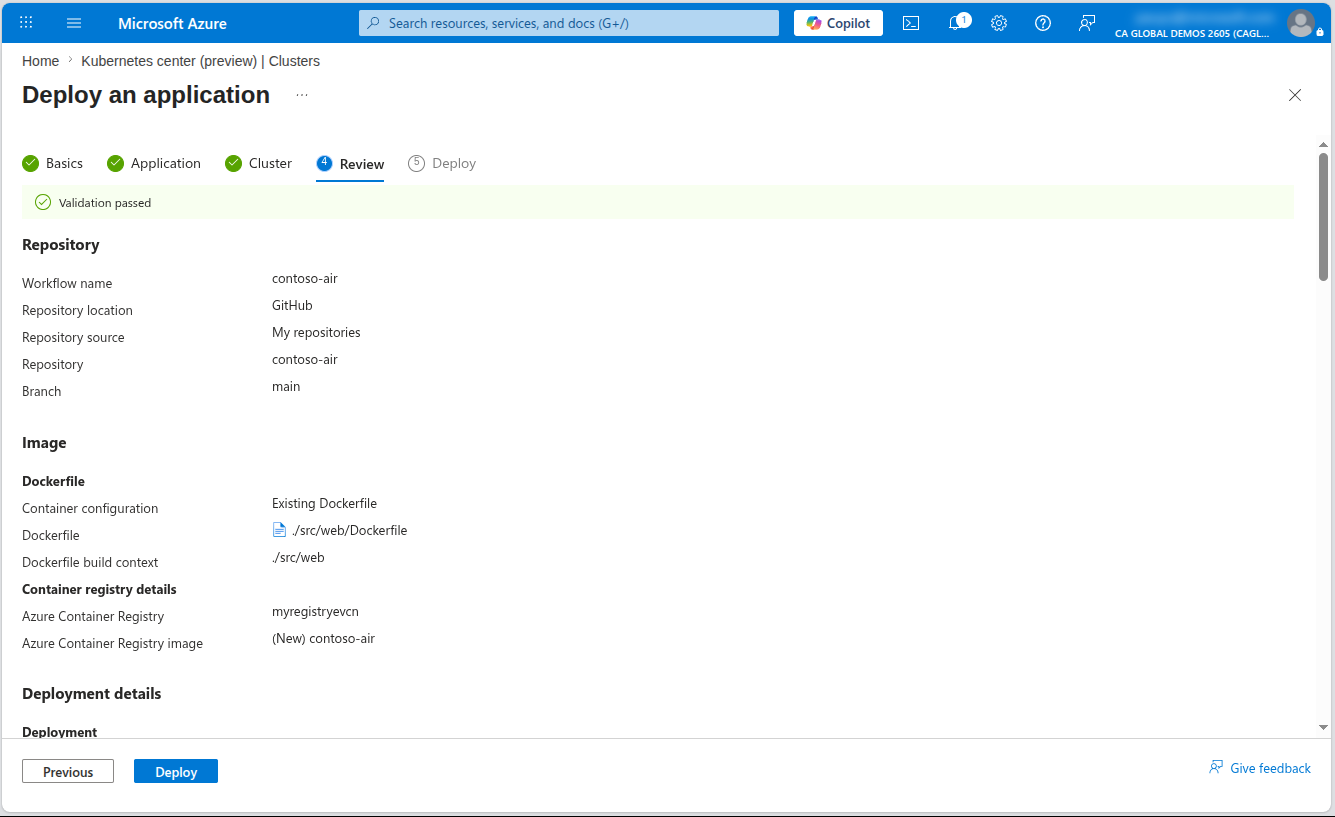The height and width of the screenshot is (817, 1335).
Task: Select the Deploy step tab
Action: pyautogui.click(x=442, y=163)
